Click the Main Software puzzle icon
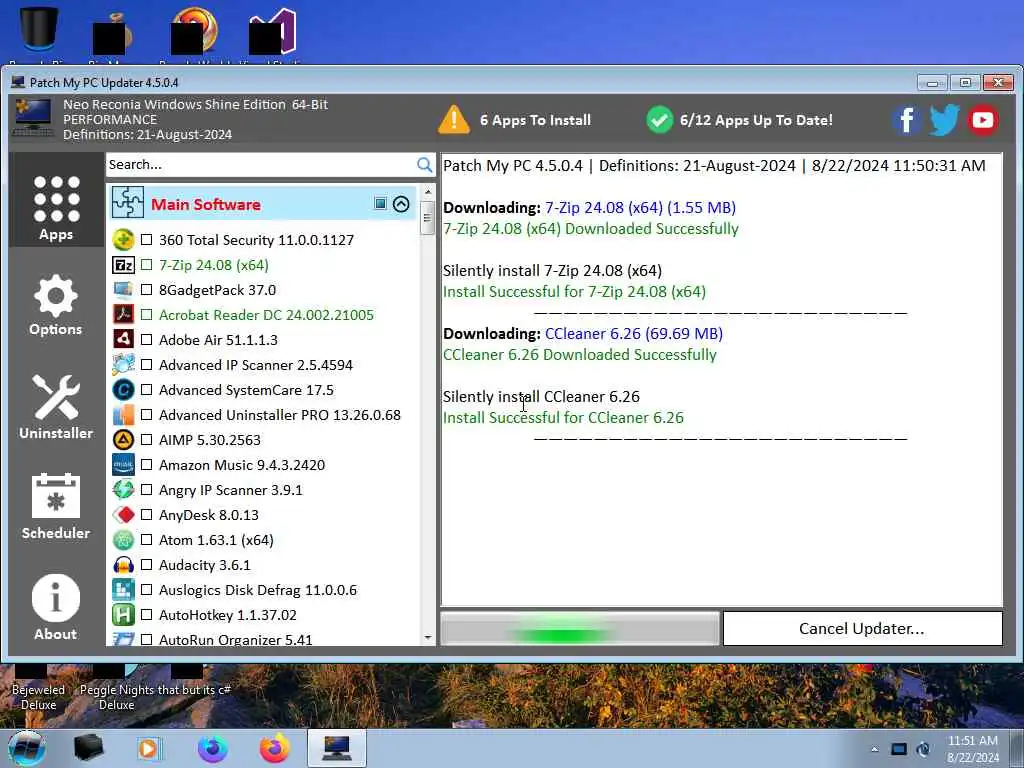This screenshot has height=768, width=1024. click(127, 202)
